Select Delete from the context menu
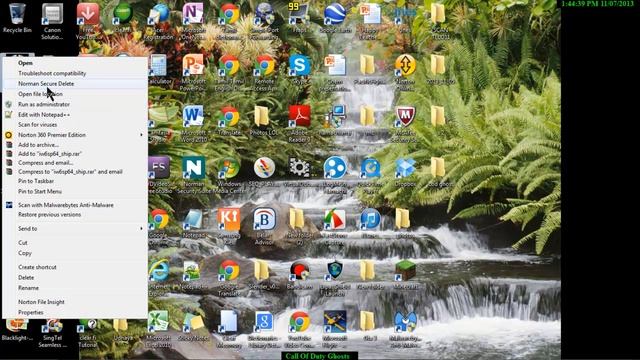The image size is (640, 360). 75,278
